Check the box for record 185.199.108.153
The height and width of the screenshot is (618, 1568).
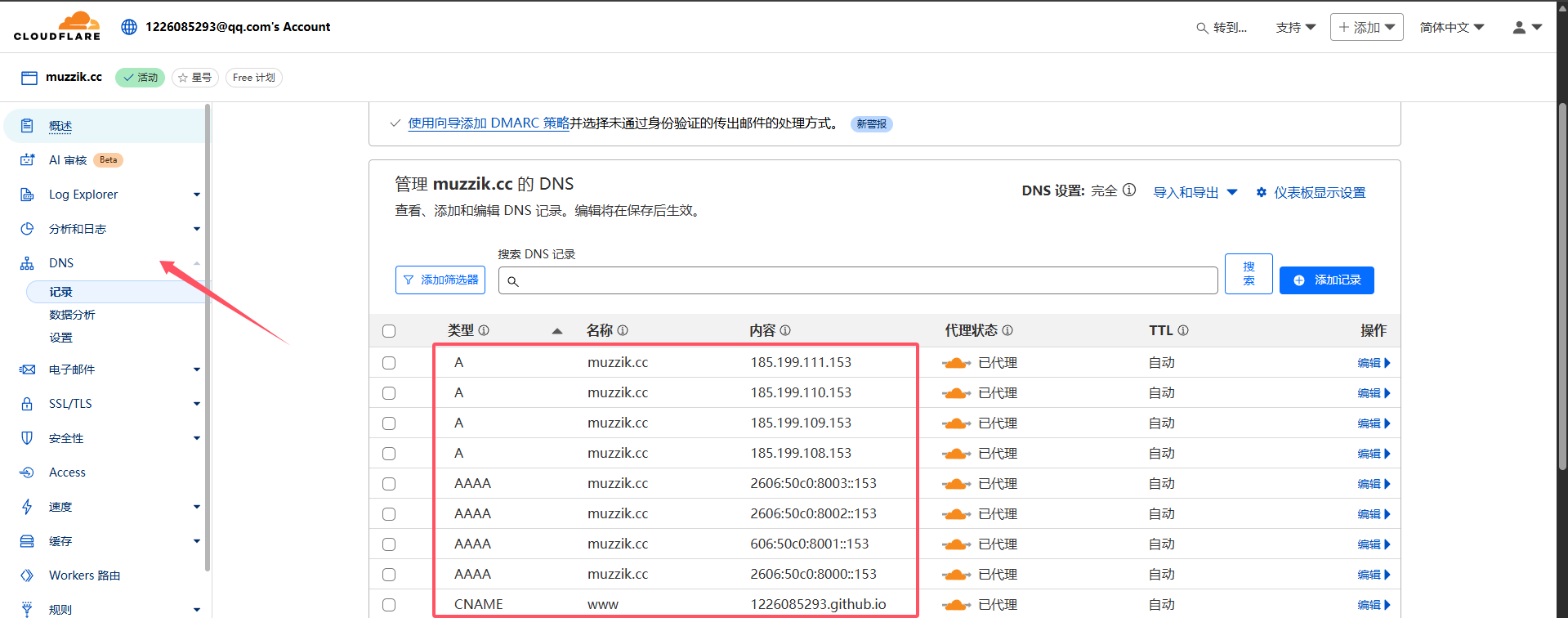click(x=389, y=454)
